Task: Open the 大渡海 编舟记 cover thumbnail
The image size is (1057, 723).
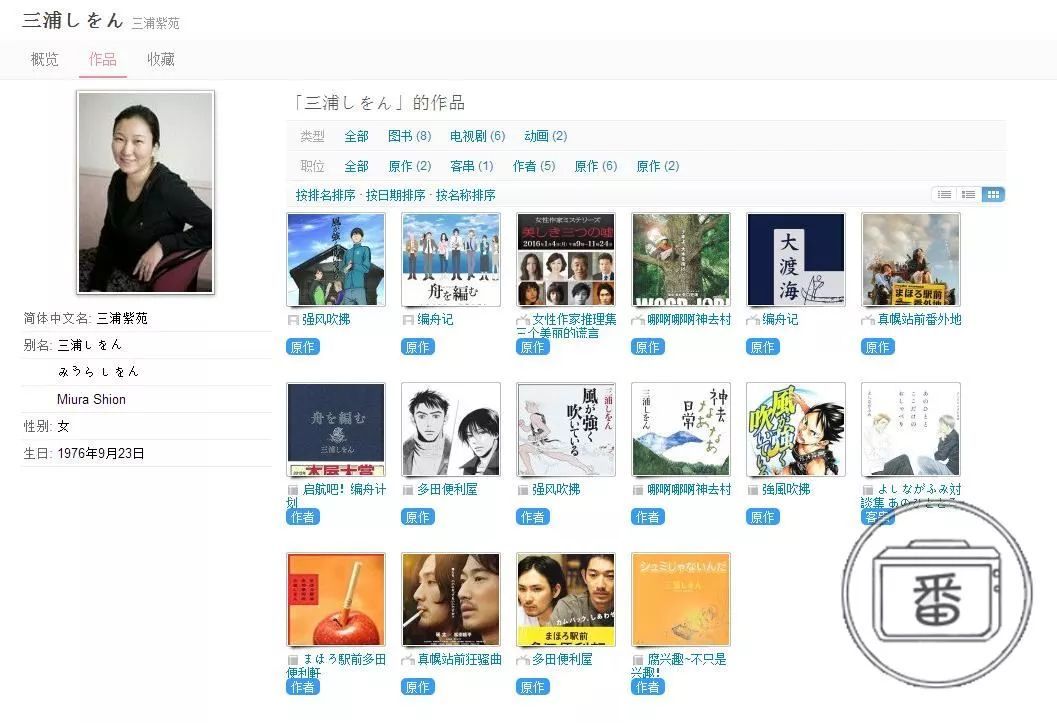Action: (795, 259)
